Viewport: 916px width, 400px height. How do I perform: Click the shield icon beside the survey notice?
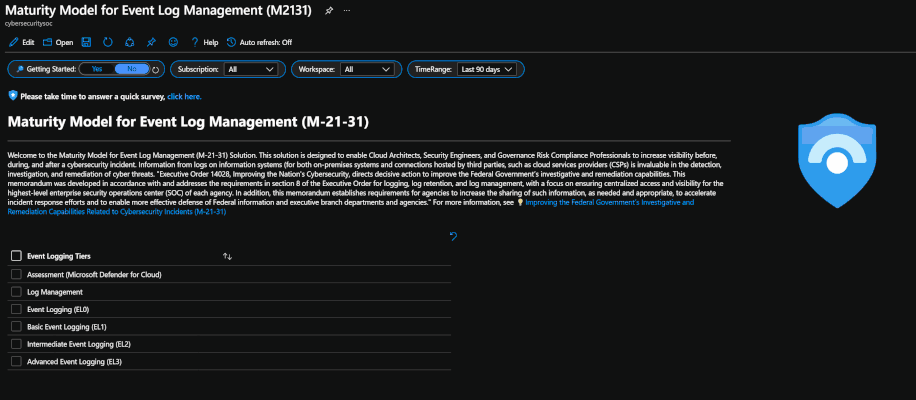click(x=13, y=95)
